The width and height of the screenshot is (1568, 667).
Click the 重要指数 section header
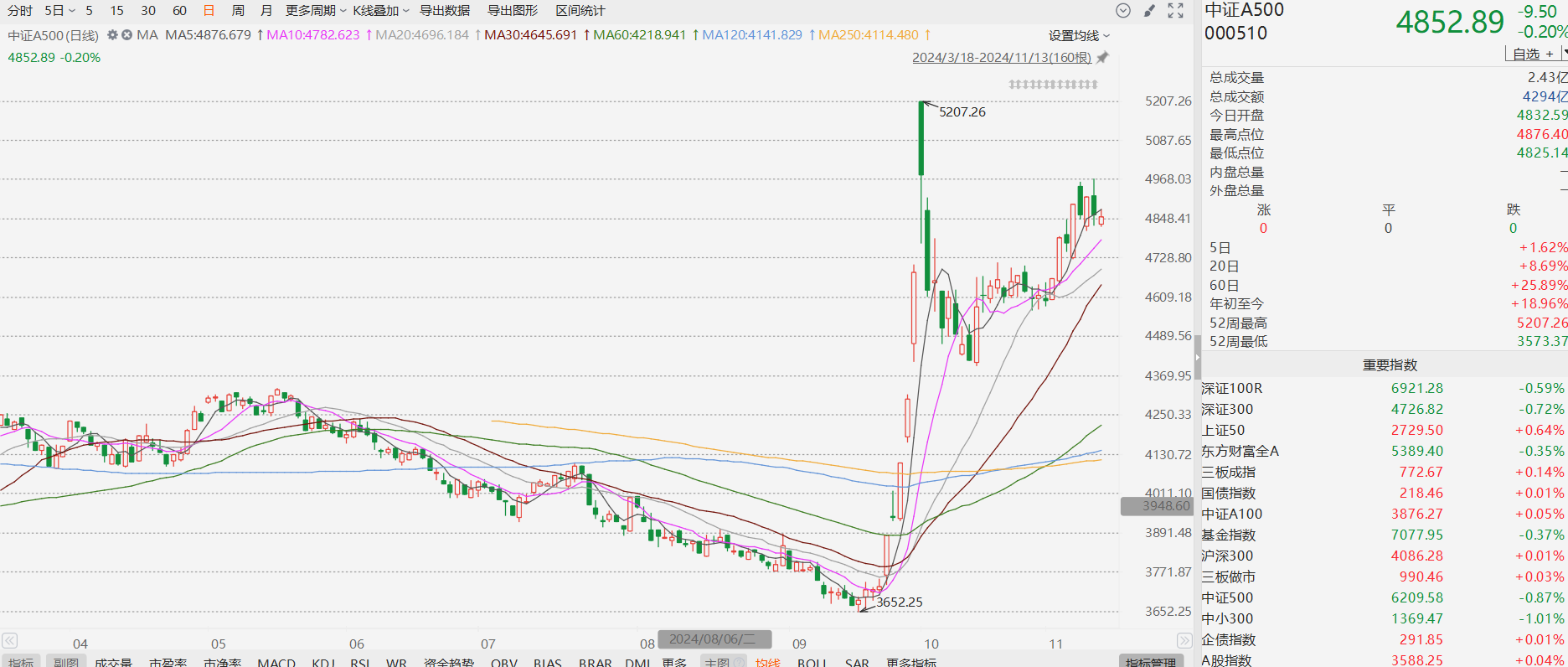pos(1390,365)
